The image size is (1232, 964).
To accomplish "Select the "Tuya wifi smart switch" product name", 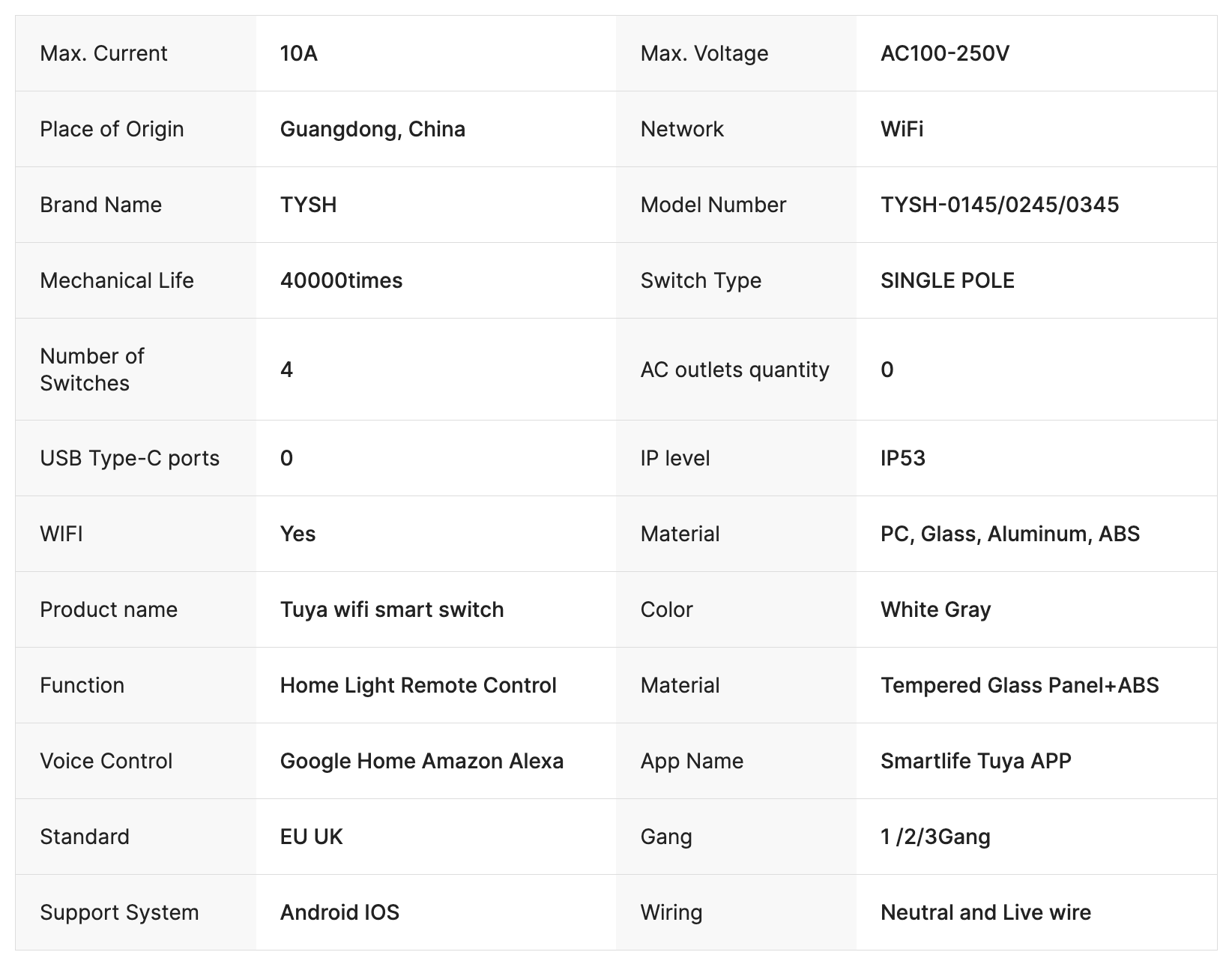I will pos(391,609).
